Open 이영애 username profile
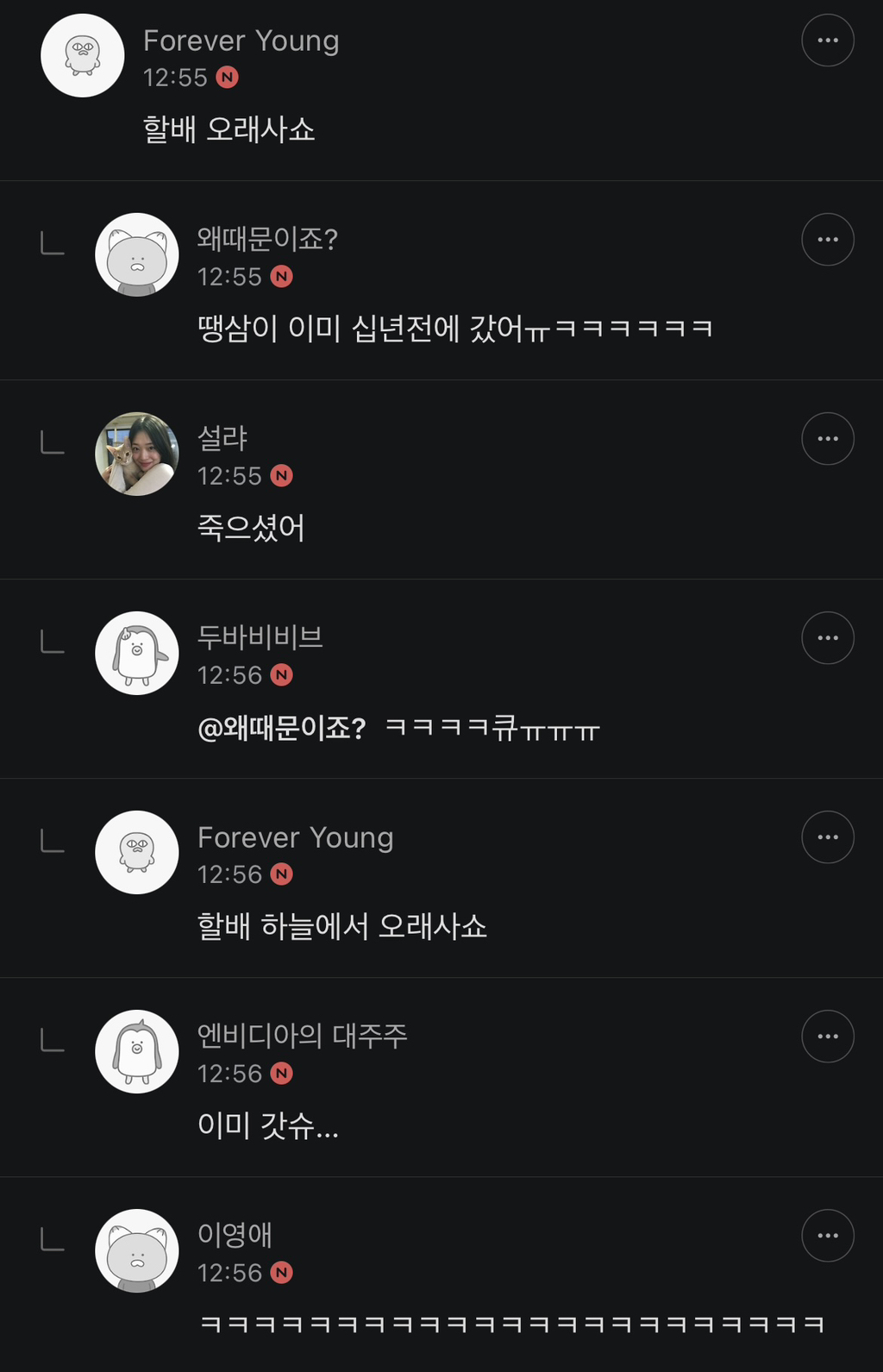883x1372 pixels. [235, 1235]
